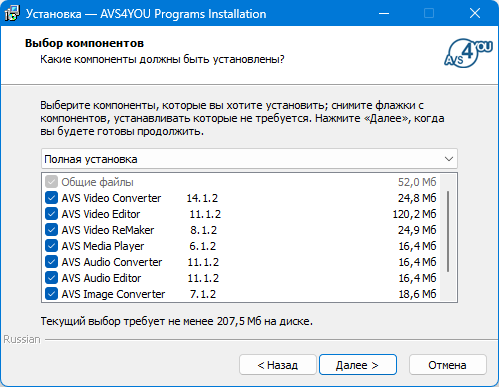Click the Далее next button
The width and height of the screenshot is (499, 387).
click(x=358, y=365)
